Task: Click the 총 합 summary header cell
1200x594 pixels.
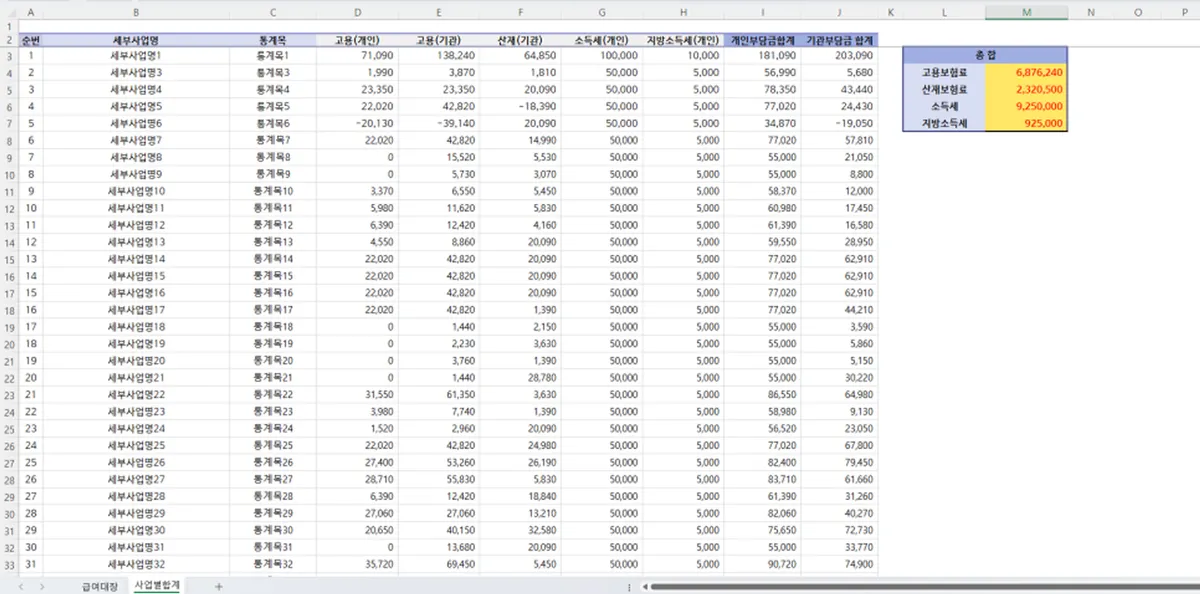Action: [x=984, y=55]
